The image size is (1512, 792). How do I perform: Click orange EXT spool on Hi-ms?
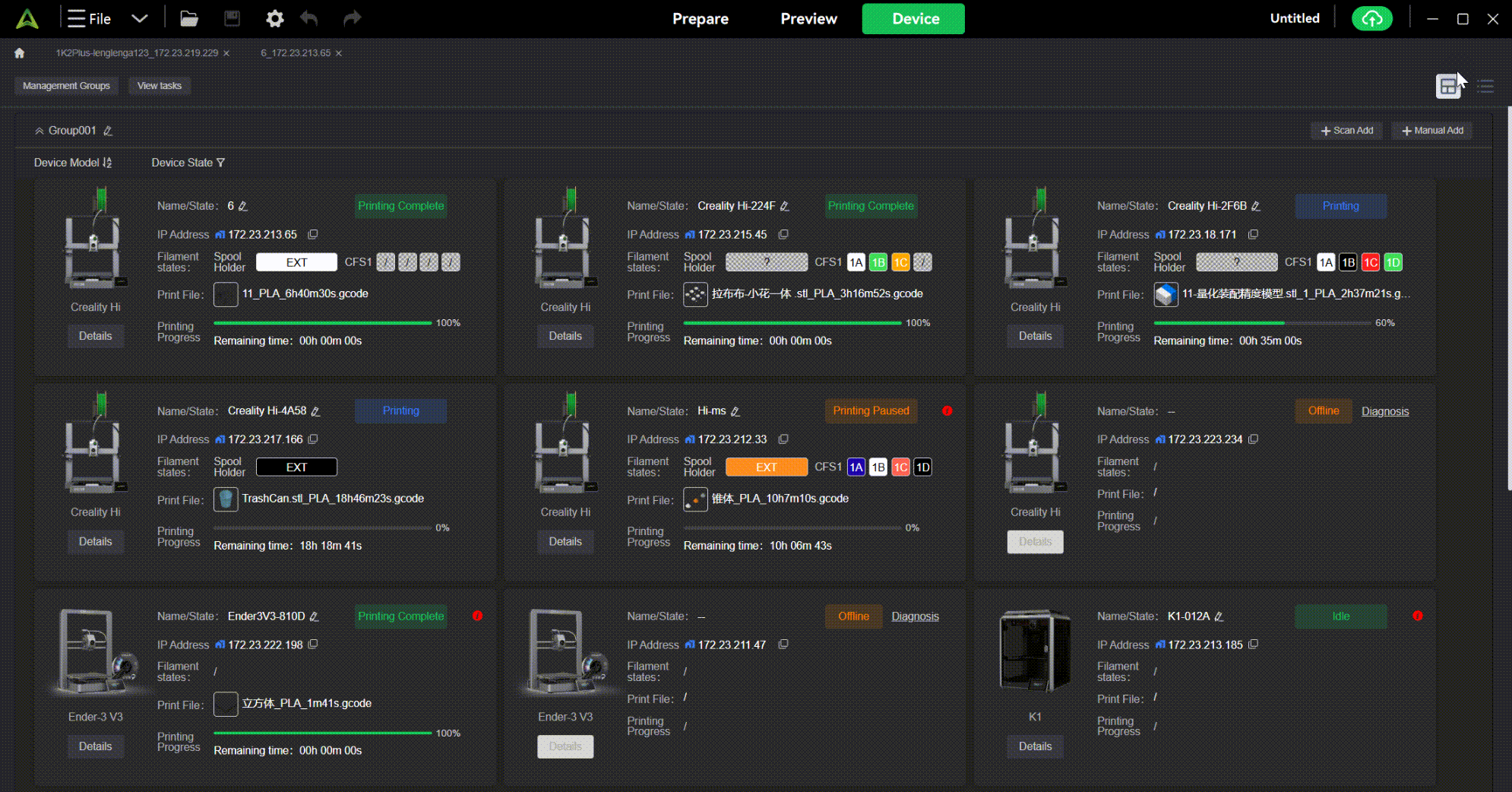point(767,467)
